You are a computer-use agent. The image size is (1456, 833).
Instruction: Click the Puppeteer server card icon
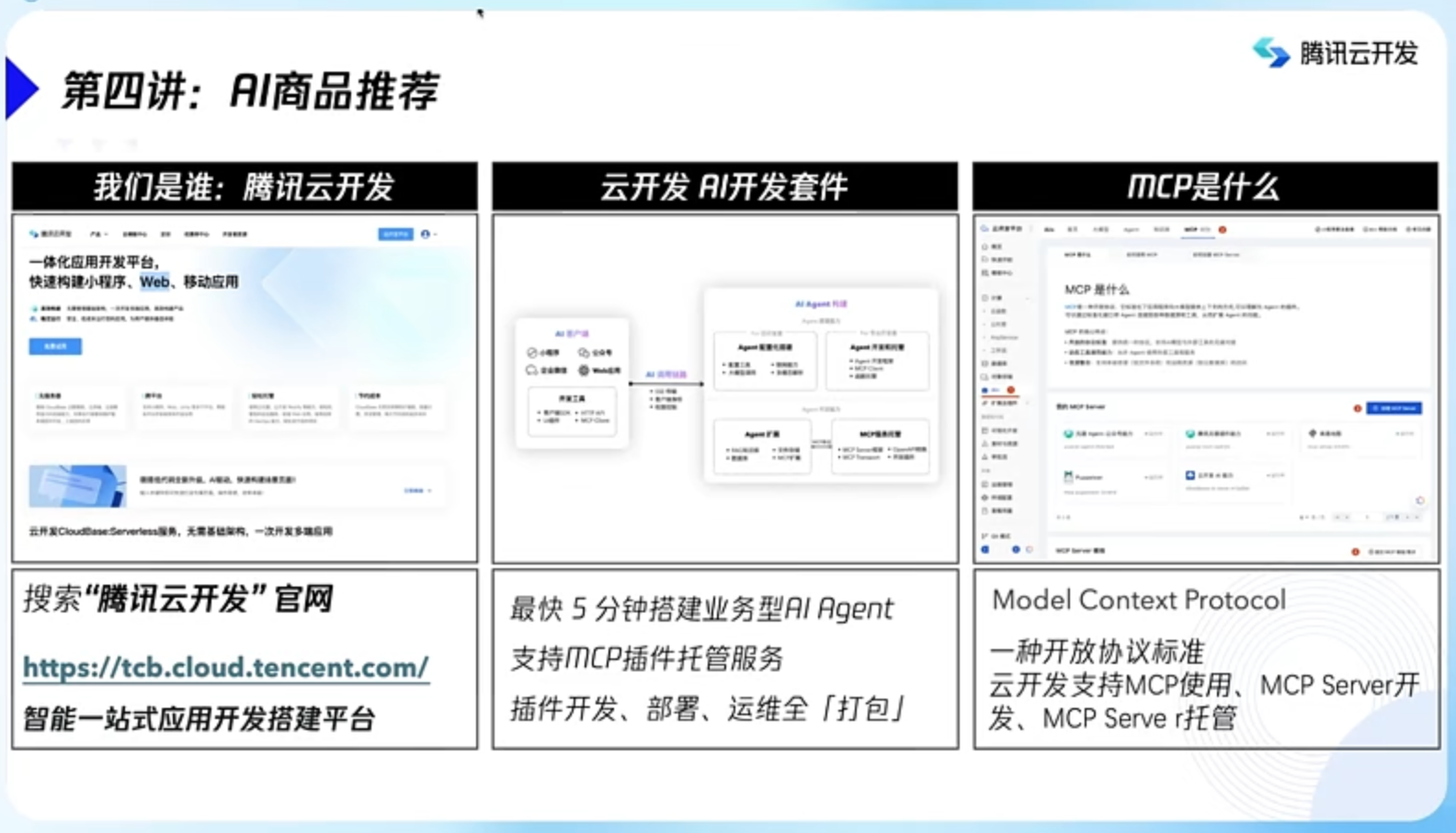pos(1068,477)
